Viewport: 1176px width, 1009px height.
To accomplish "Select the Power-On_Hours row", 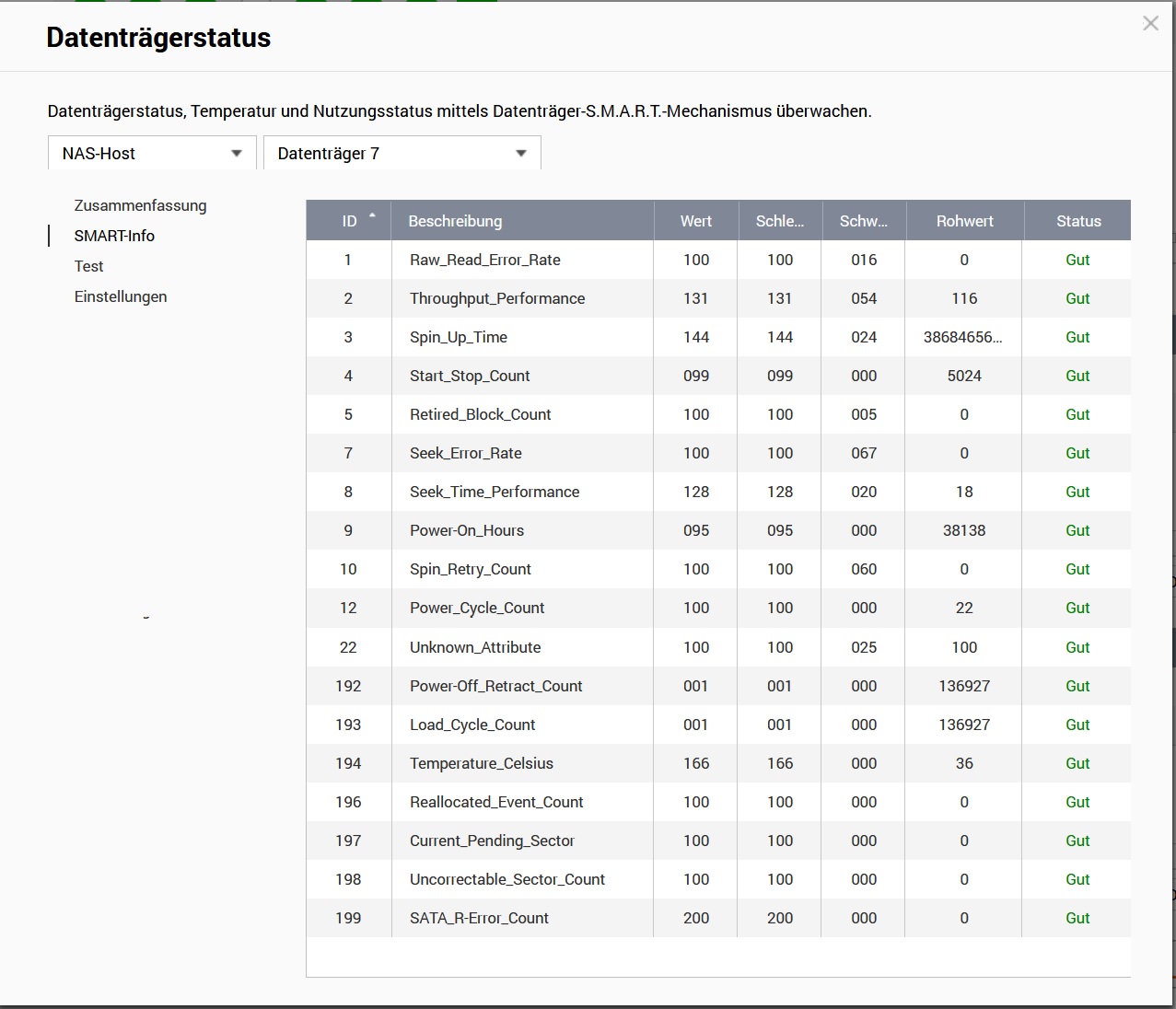I will [718, 530].
